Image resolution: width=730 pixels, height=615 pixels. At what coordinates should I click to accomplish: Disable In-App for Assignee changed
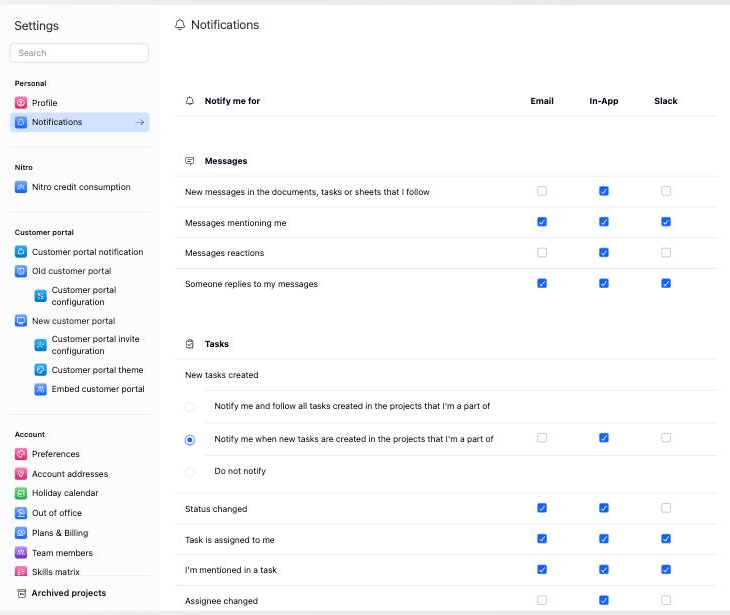[604, 600]
